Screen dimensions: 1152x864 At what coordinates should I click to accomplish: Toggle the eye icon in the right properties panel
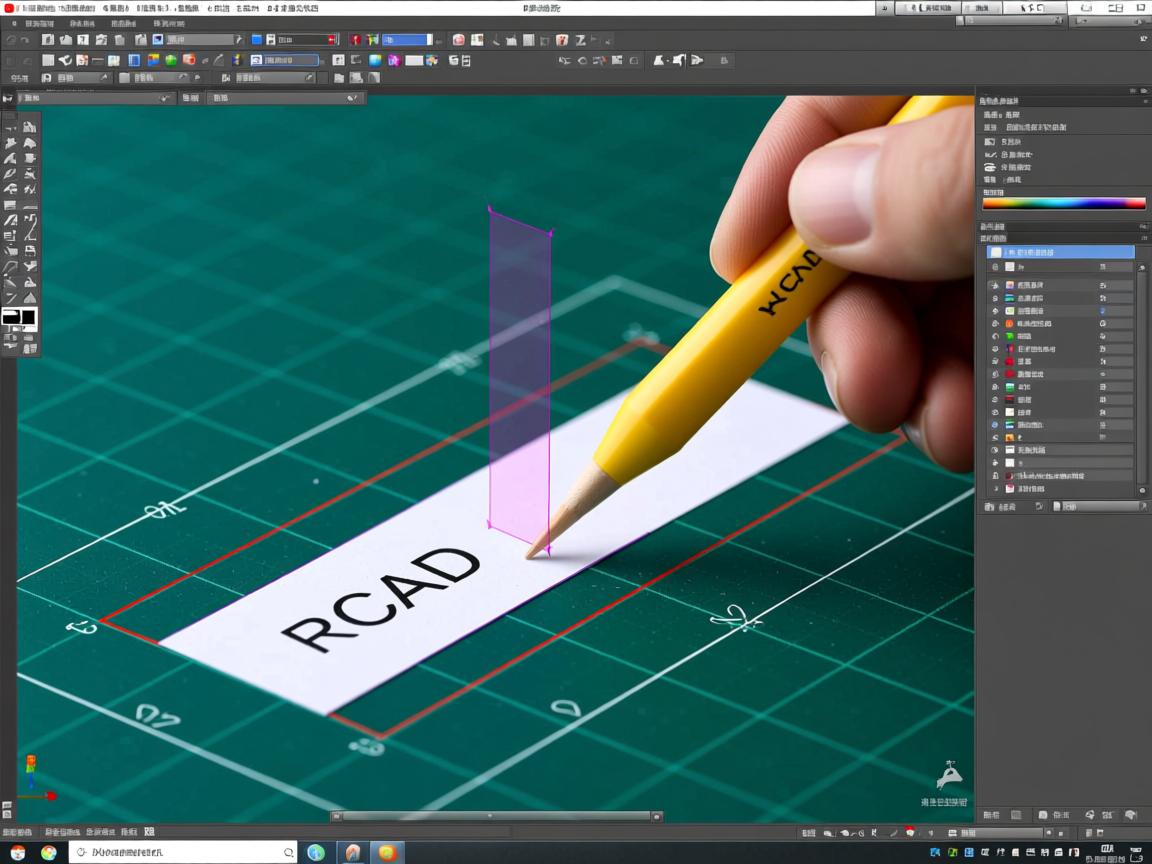click(x=990, y=167)
